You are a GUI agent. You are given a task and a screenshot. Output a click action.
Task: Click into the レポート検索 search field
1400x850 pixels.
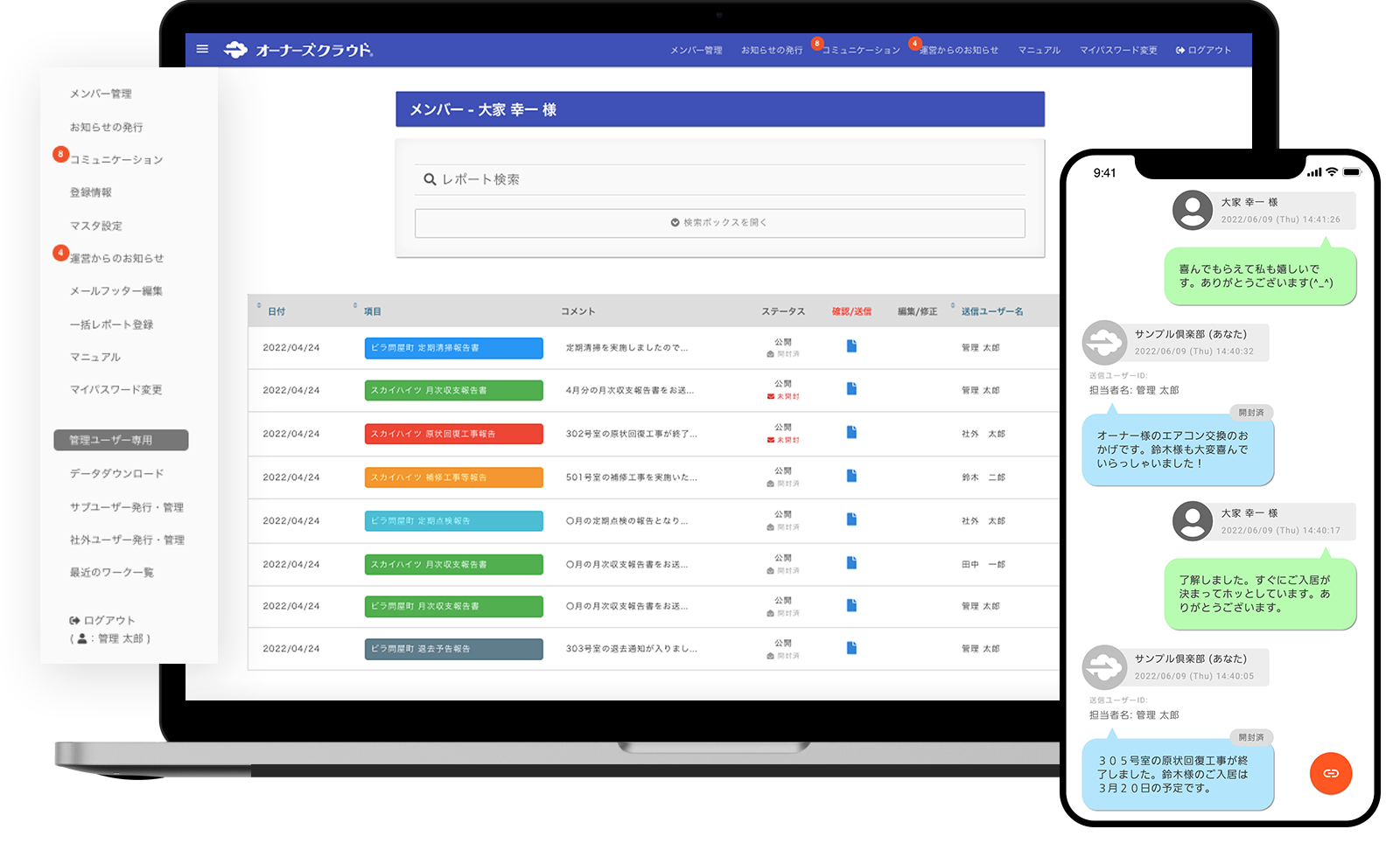[726, 179]
